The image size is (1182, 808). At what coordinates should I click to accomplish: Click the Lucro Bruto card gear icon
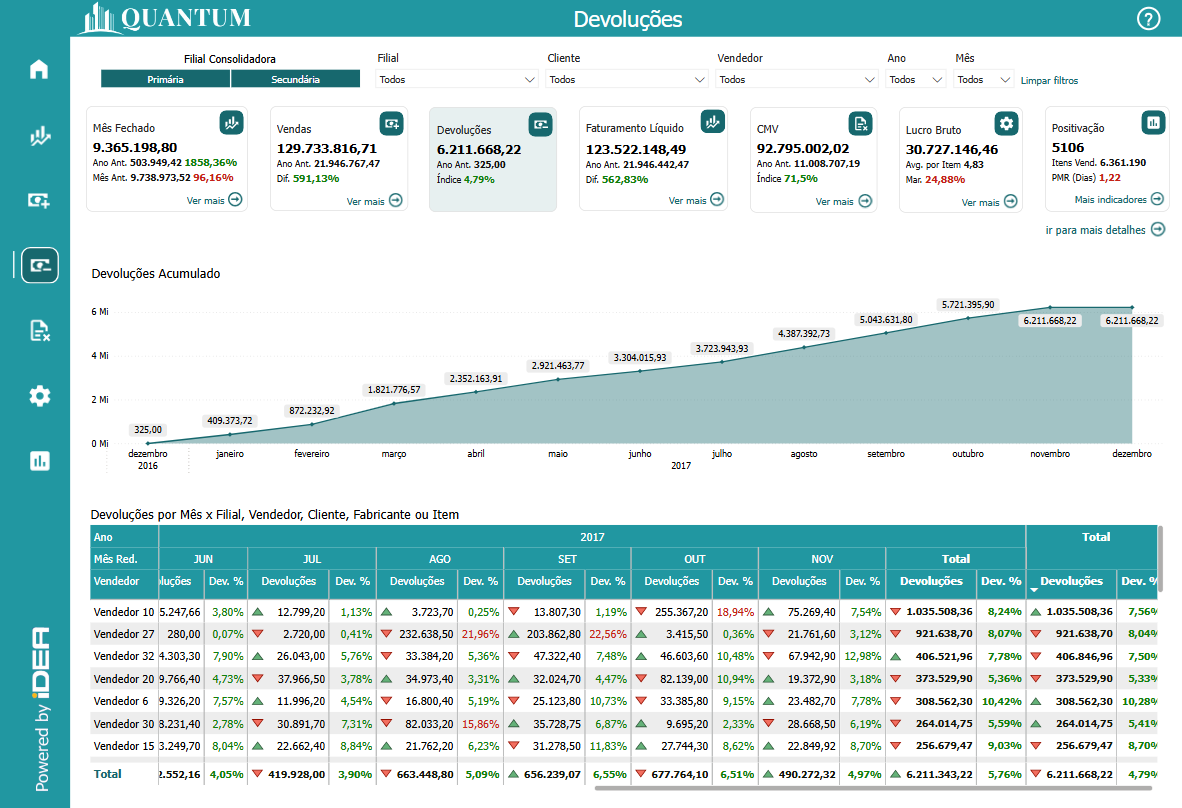[x=1006, y=123]
